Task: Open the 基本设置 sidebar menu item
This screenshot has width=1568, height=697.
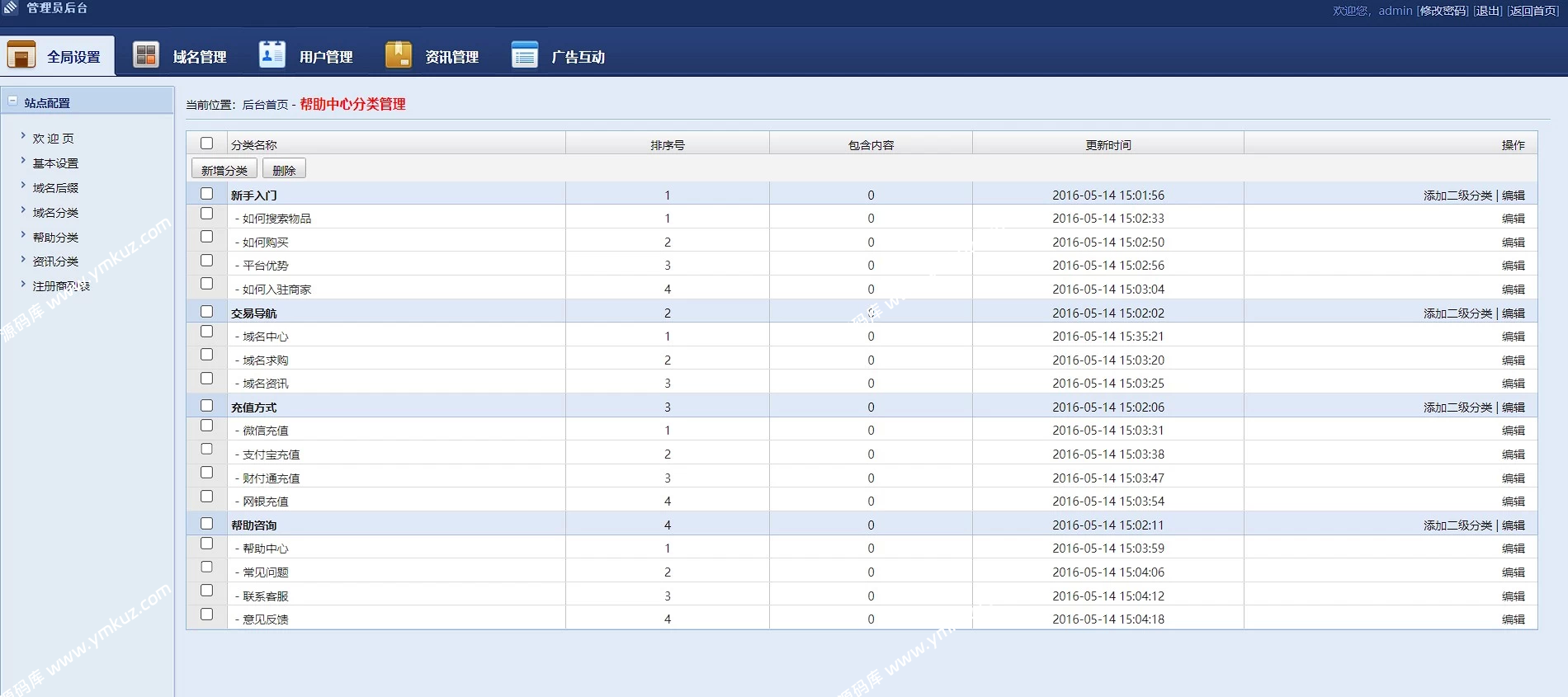Action: coord(55,163)
